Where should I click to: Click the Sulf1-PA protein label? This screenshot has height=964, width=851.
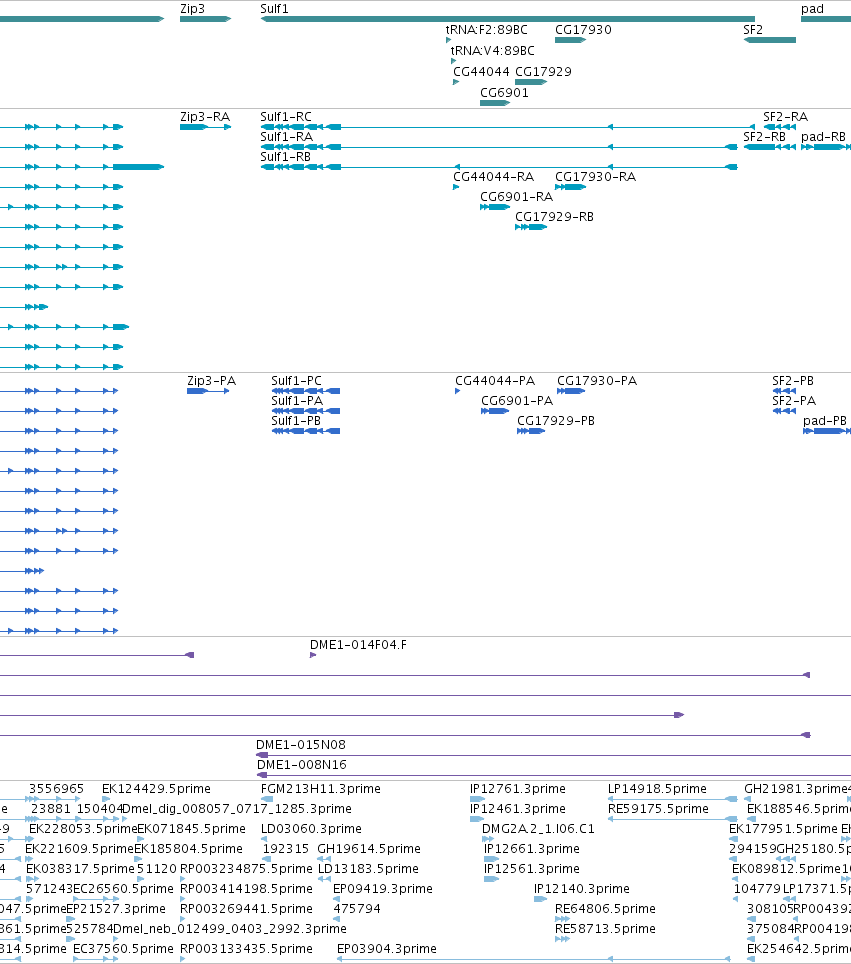click(x=297, y=400)
